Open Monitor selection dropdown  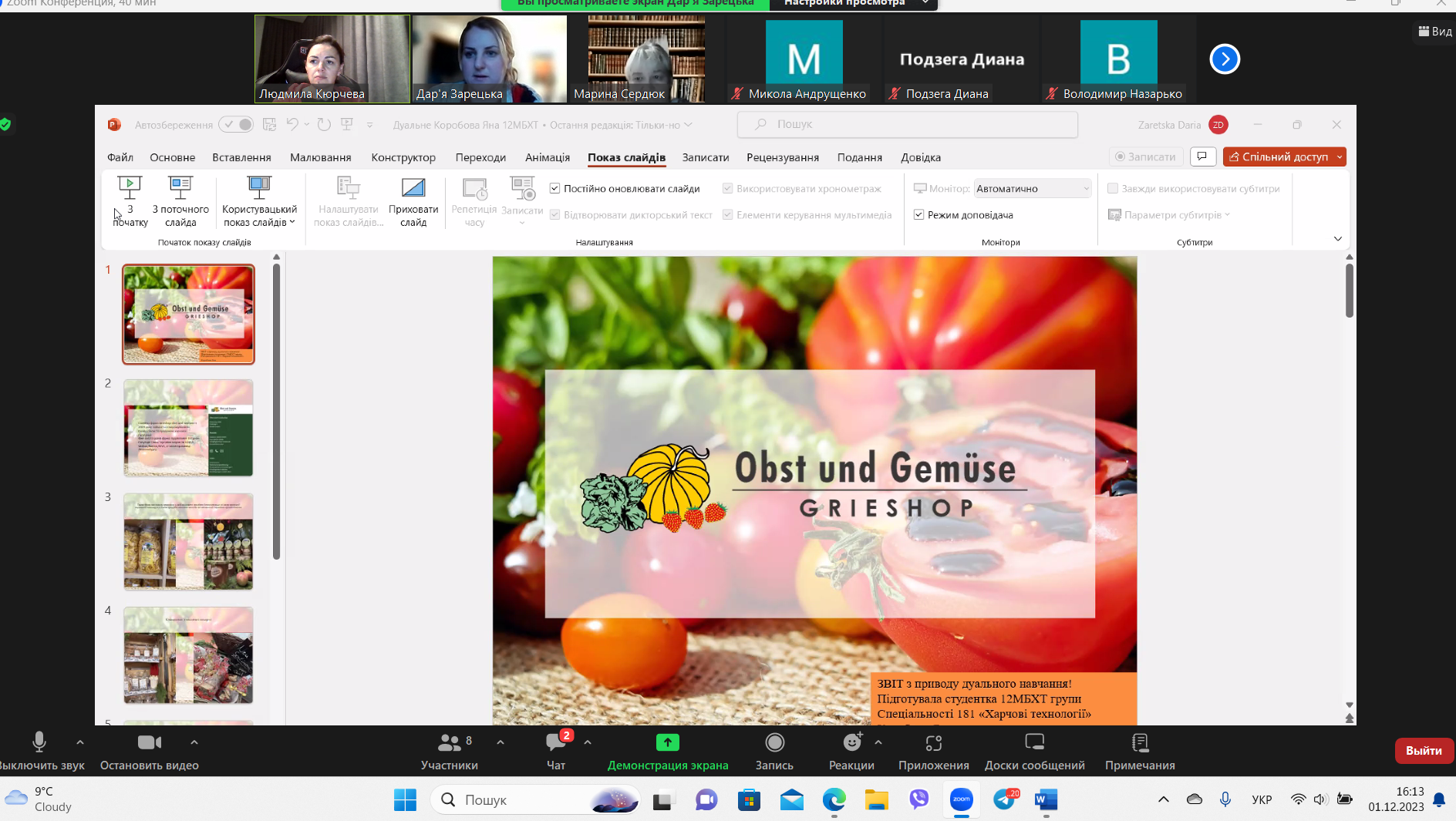(1033, 189)
